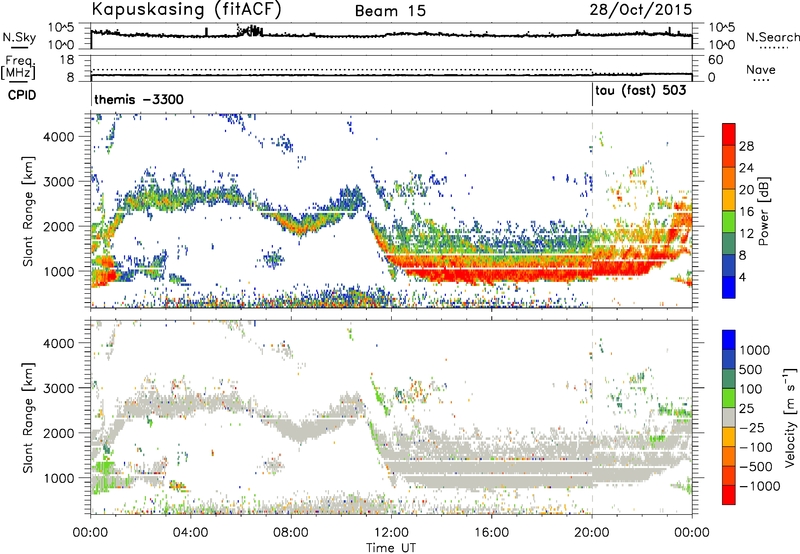Click the 'Slant Range [km]' label of velocity panel
This screenshot has height=554, width=800.
(28, 417)
